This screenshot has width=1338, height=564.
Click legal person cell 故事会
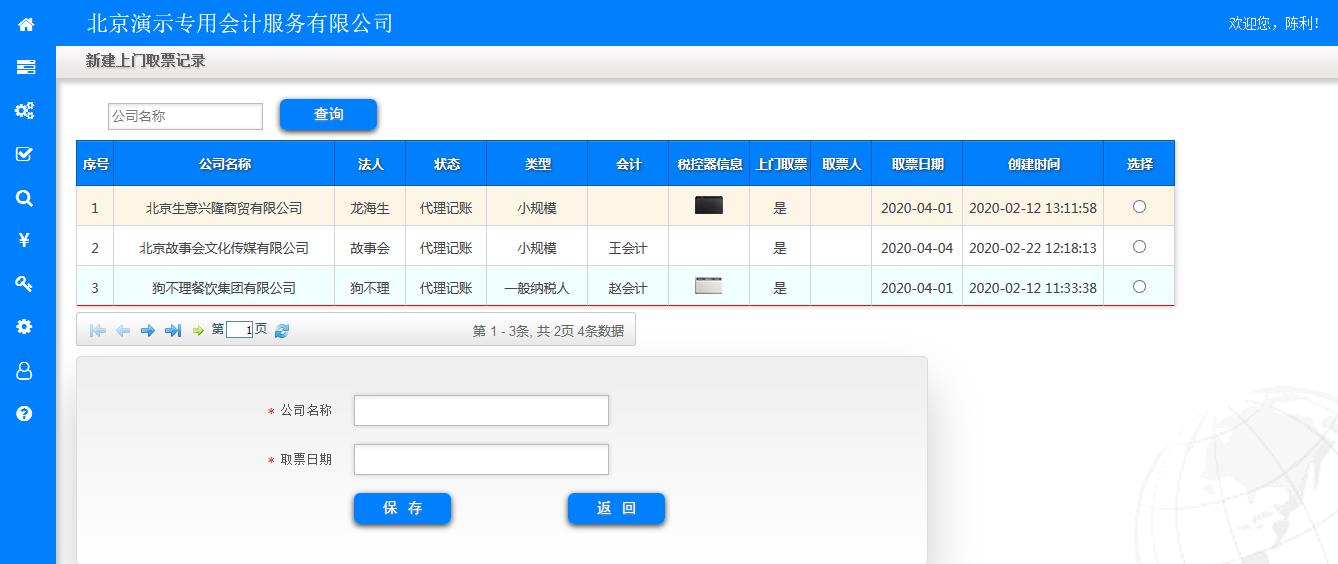(x=370, y=248)
